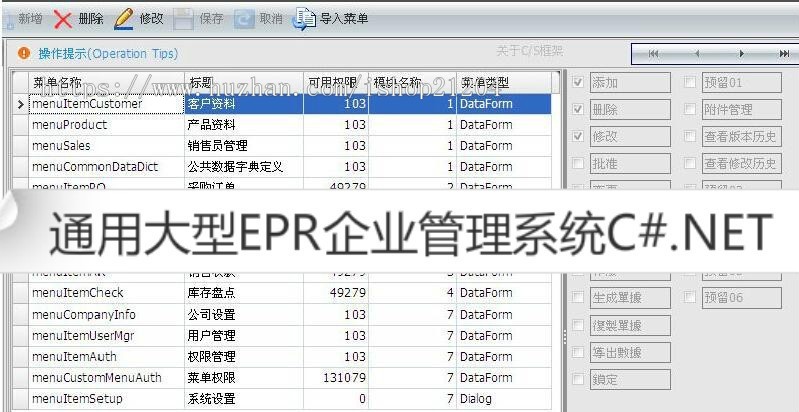Click the floppy disk 保存 icon
The image size is (799, 412).
pyautogui.click(x=183, y=19)
